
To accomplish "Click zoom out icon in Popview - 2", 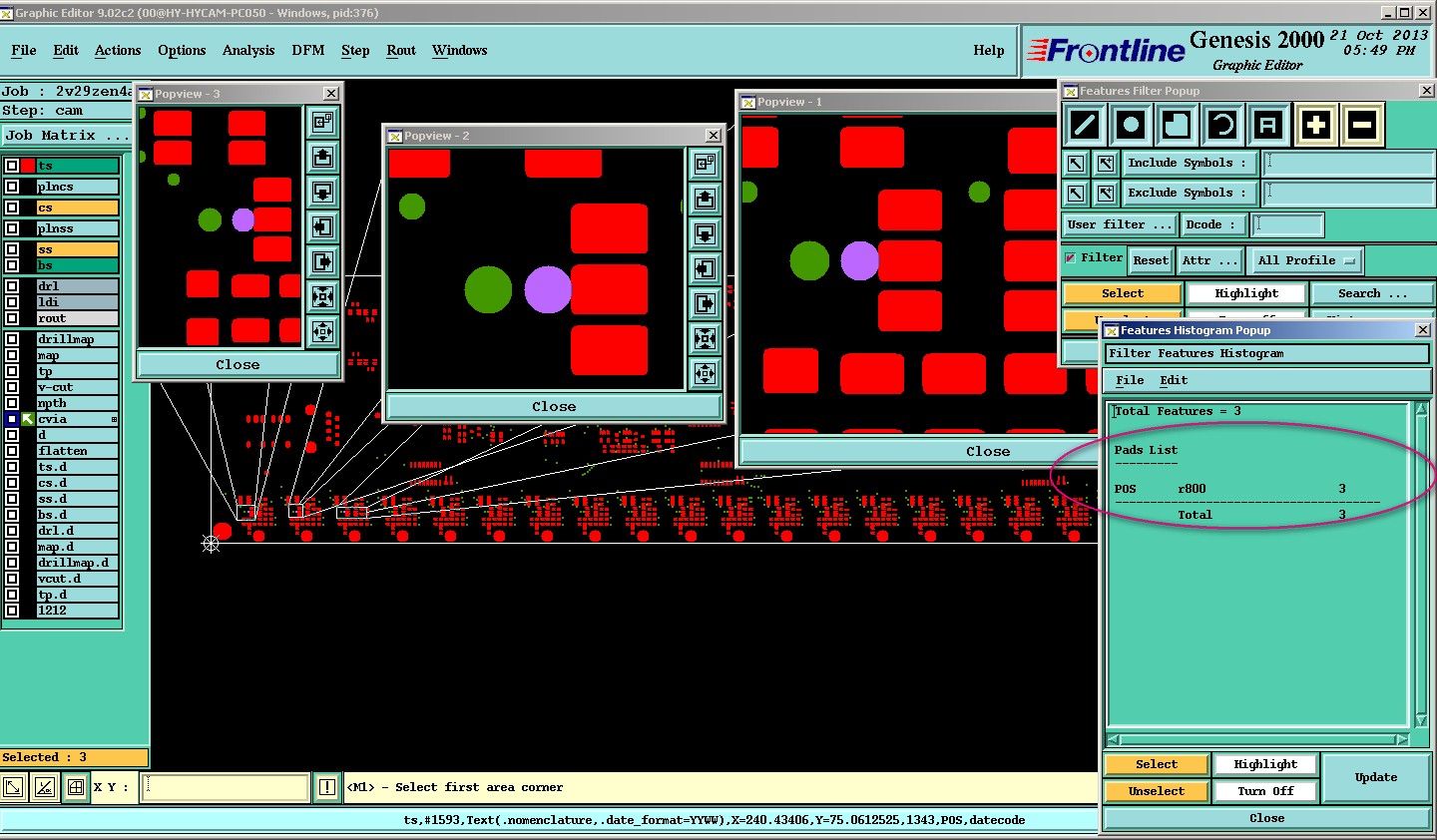I will point(705,374).
